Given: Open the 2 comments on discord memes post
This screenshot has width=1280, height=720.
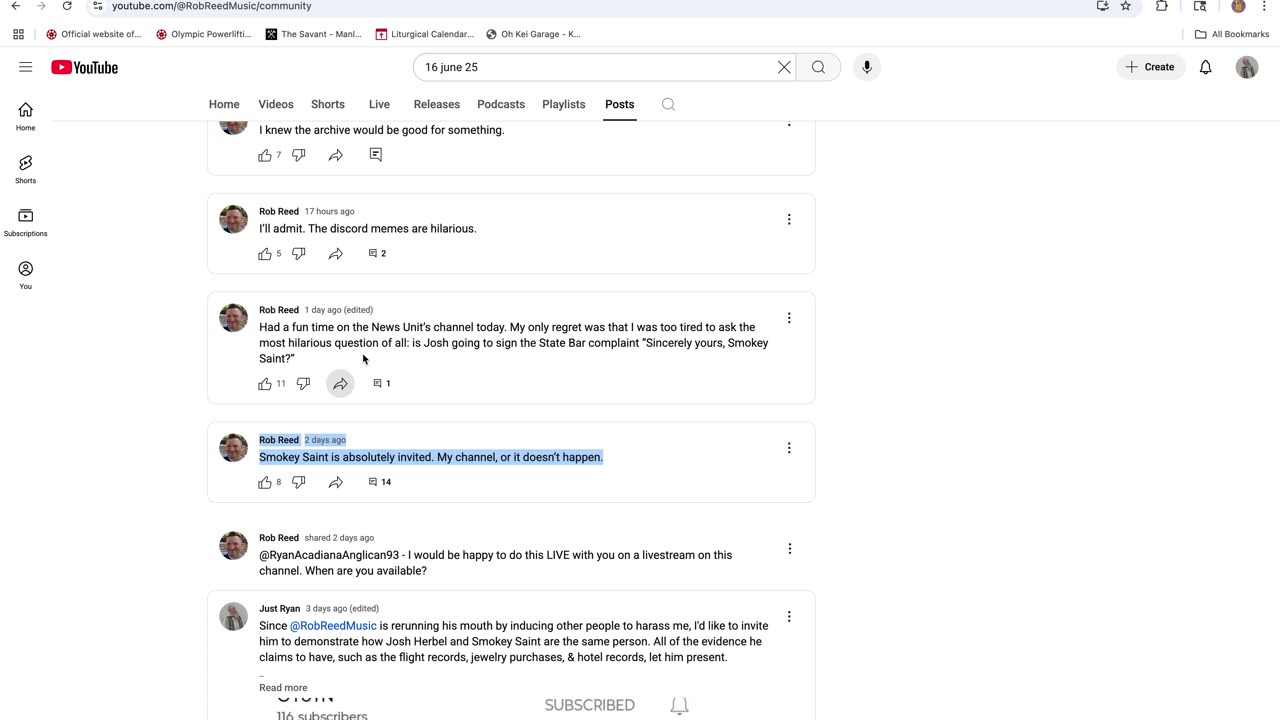Looking at the screenshot, I should tap(377, 254).
